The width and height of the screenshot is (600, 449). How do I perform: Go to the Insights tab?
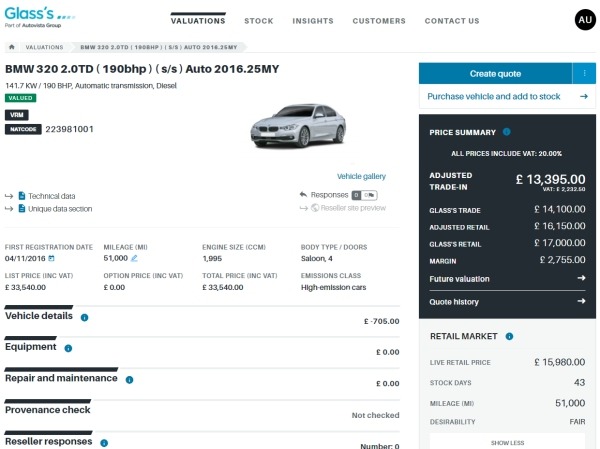tap(313, 21)
